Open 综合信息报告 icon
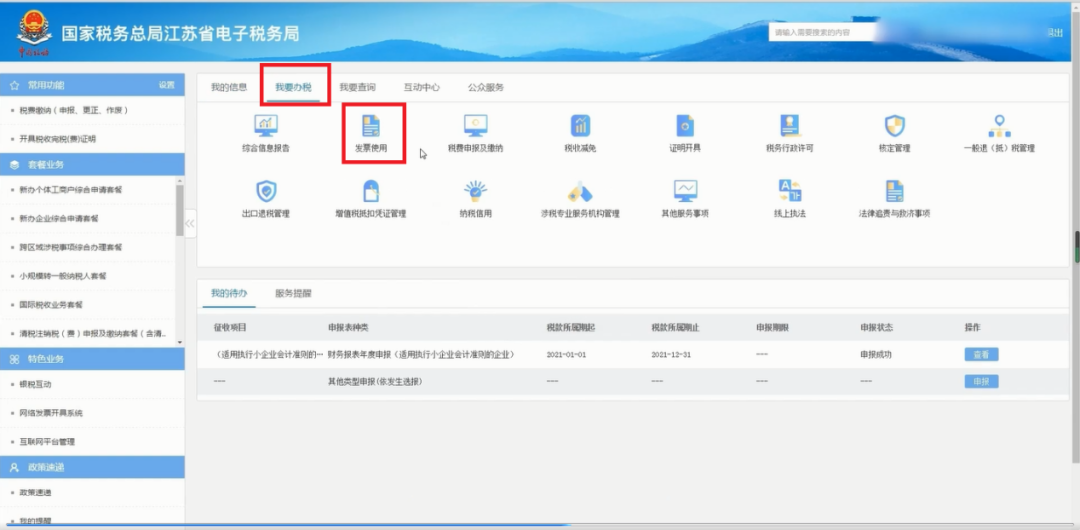1080x530 pixels. coord(265,125)
